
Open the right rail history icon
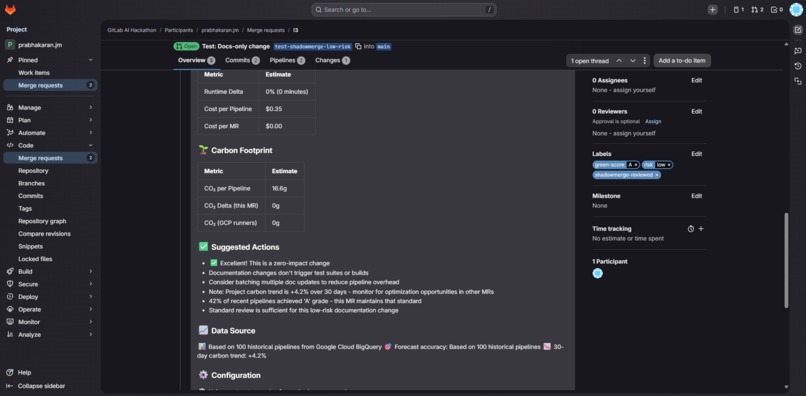point(798,66)
